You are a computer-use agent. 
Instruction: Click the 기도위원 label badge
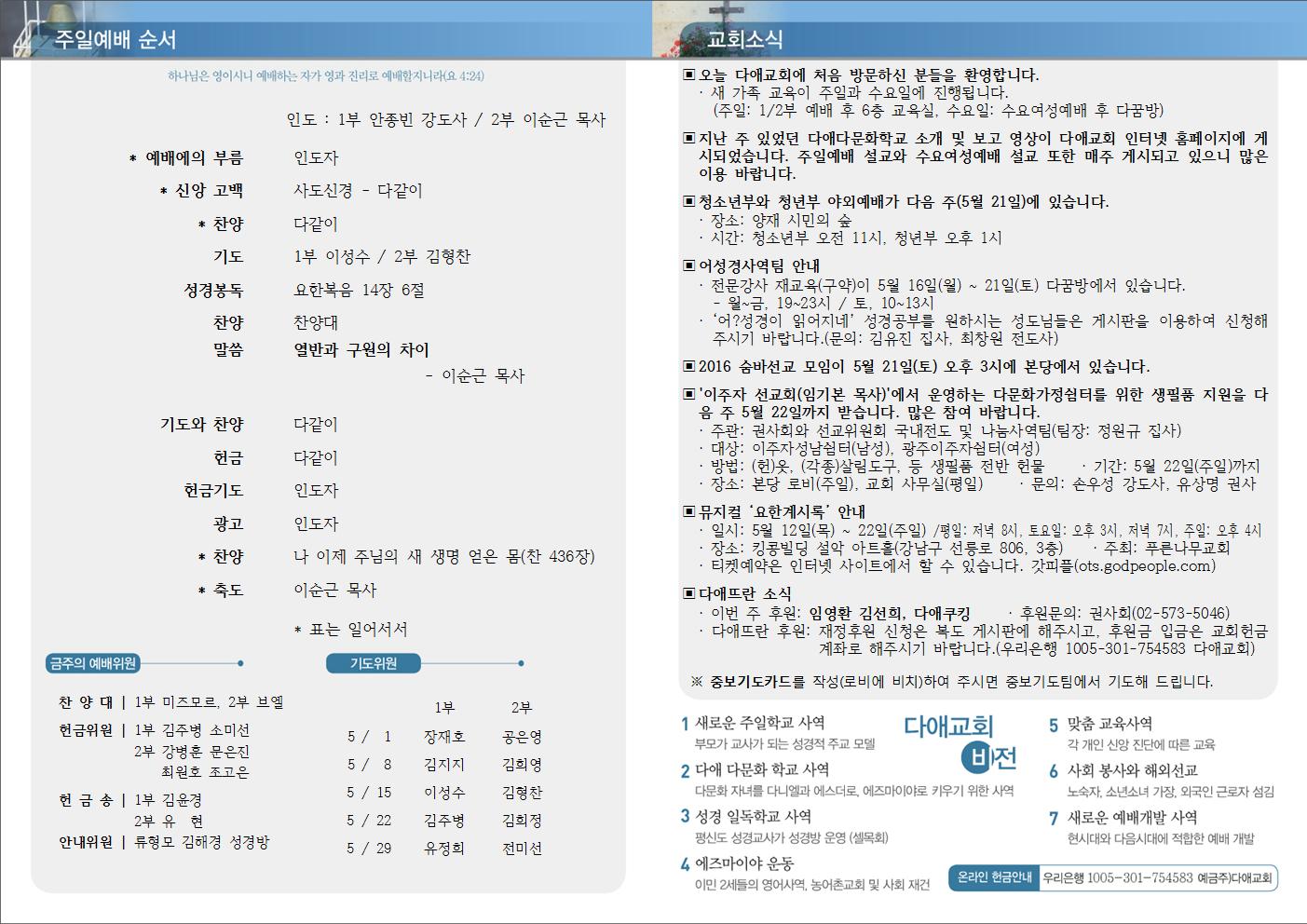(373, 663)
